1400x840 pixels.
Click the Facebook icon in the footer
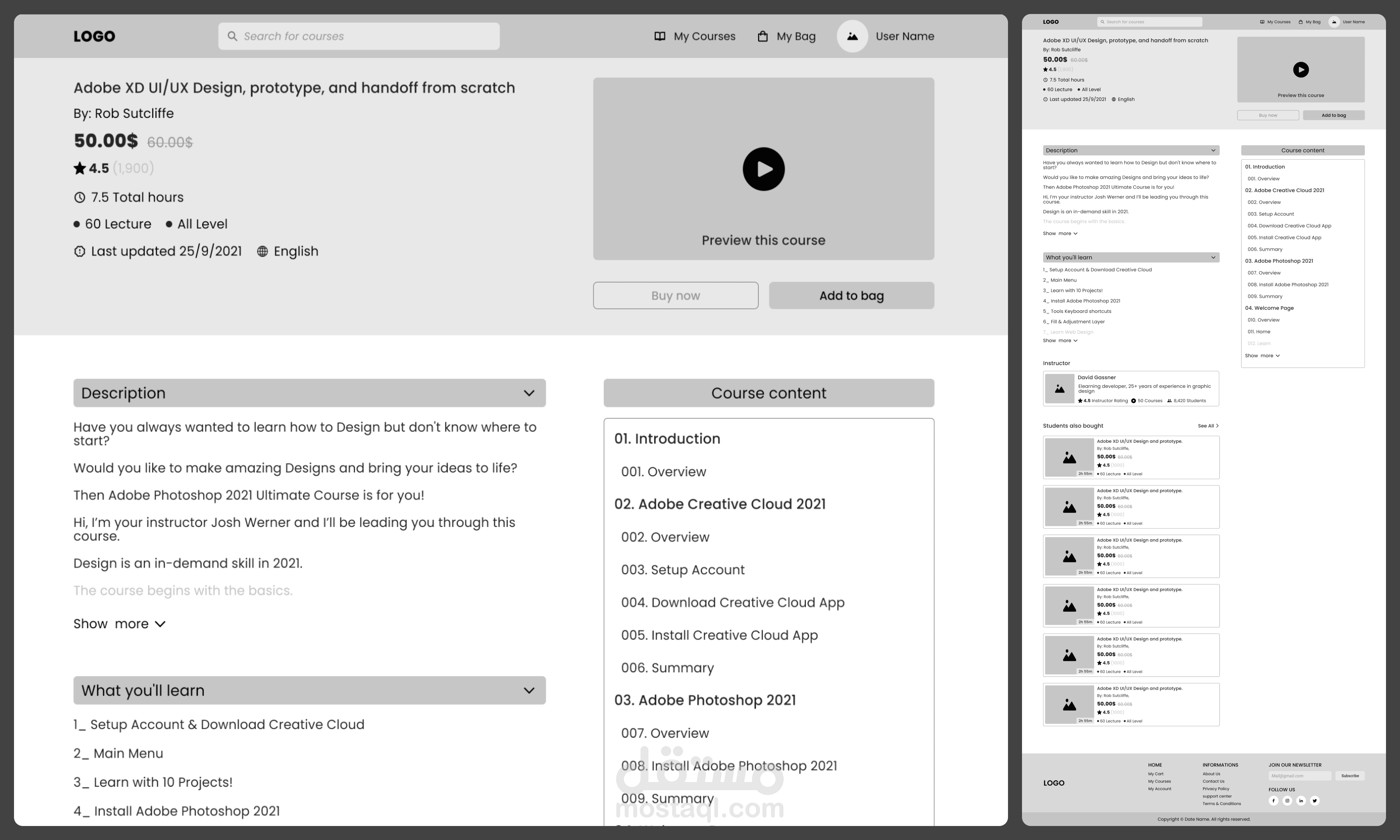(x=1273, y=800)
